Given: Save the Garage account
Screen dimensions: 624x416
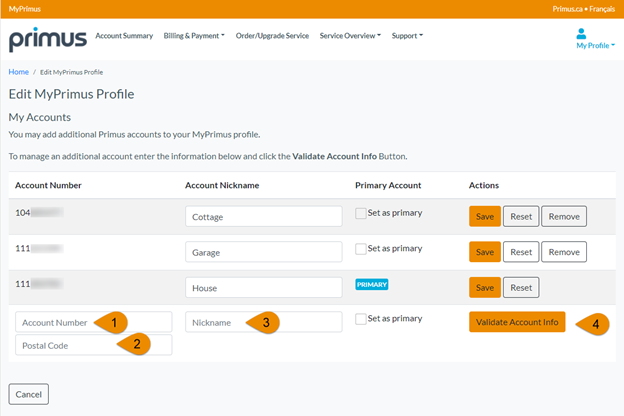Looking at the screenshot, I should click(x=485, y=252).
